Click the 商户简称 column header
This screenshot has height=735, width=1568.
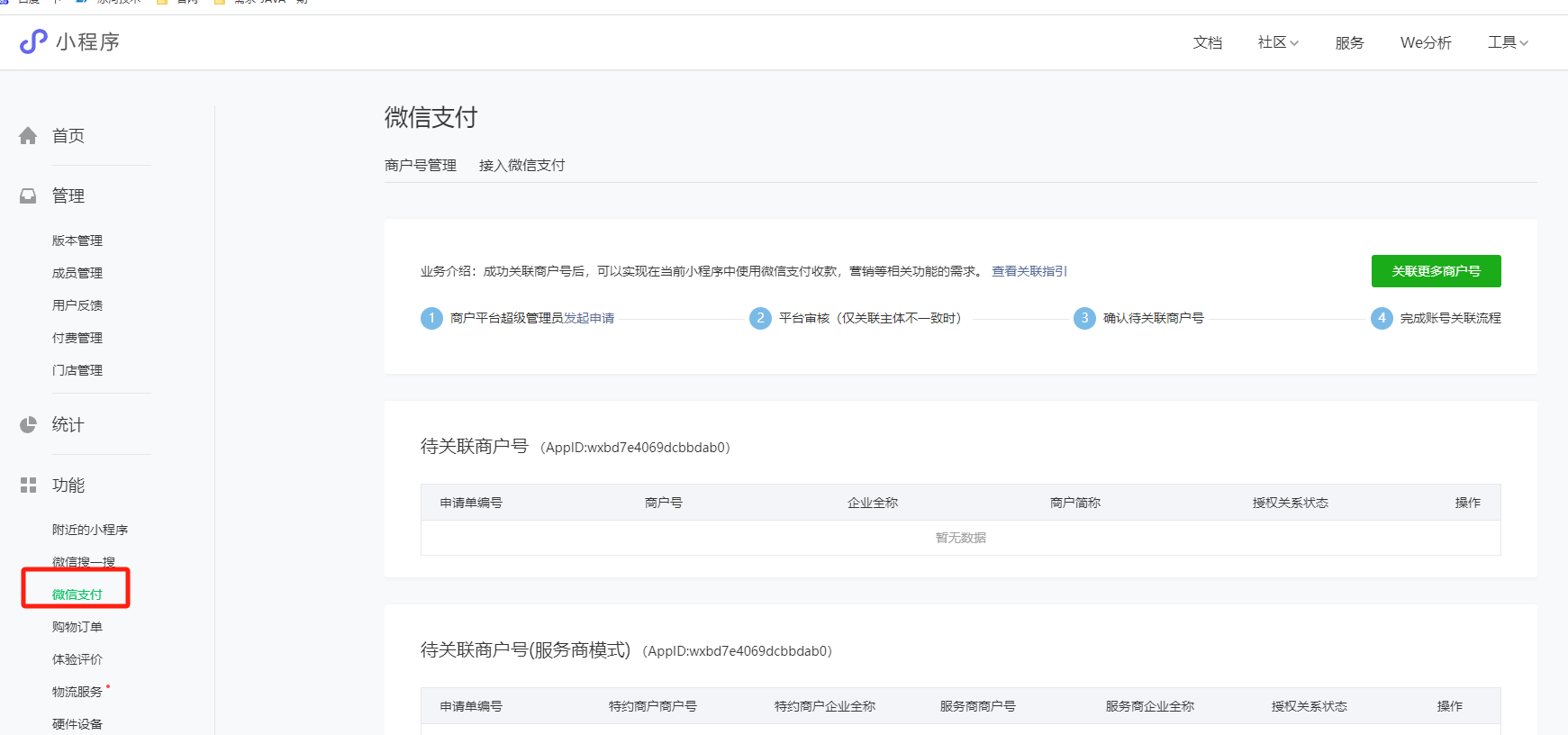point(1075,503)
